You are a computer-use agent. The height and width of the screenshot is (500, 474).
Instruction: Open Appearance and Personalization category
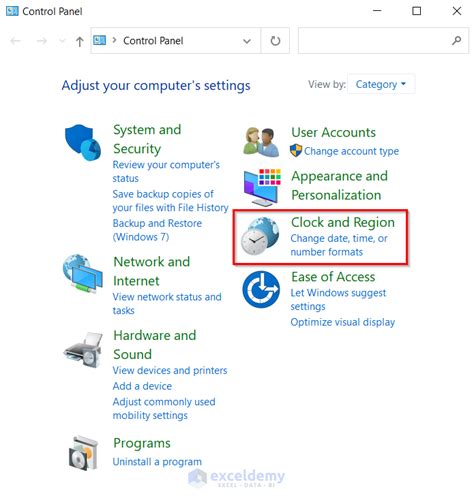pyautogui.click(x=339, y=185)
